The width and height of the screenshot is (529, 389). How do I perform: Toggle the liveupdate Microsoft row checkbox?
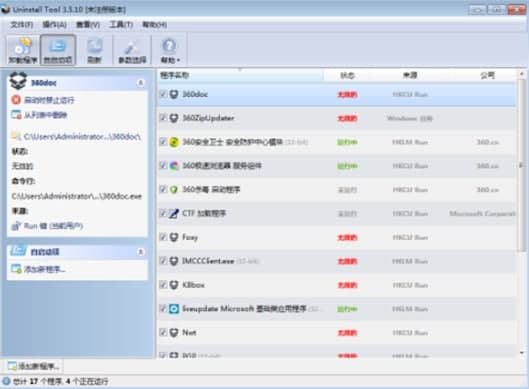[163, 308]
